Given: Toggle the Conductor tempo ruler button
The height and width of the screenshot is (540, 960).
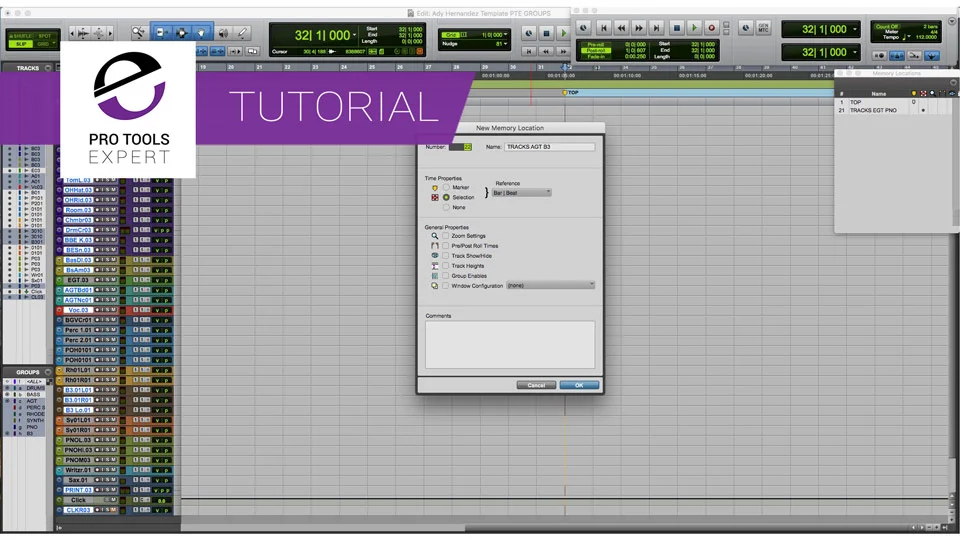Looking at the screenshot, I should 931,56.
